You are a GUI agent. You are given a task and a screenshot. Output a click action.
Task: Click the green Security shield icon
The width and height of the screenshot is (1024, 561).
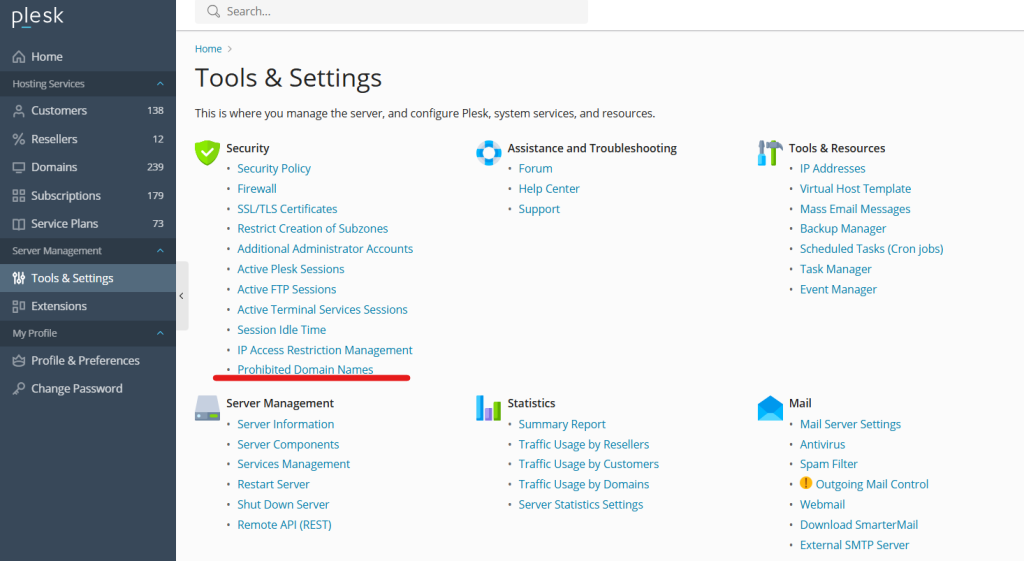pos(207,153)
